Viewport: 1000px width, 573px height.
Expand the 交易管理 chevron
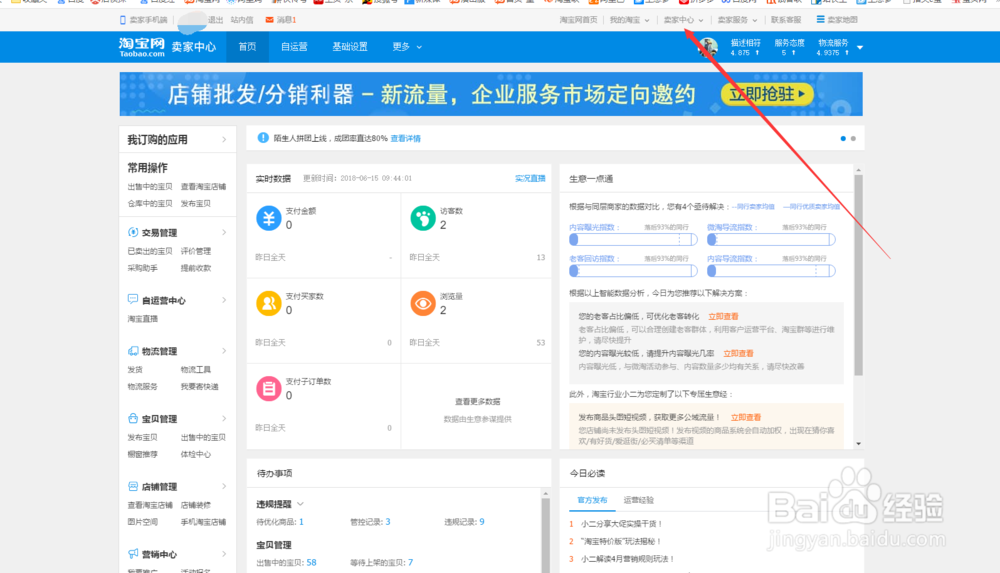pyautogui.click(x=224, y=232)
